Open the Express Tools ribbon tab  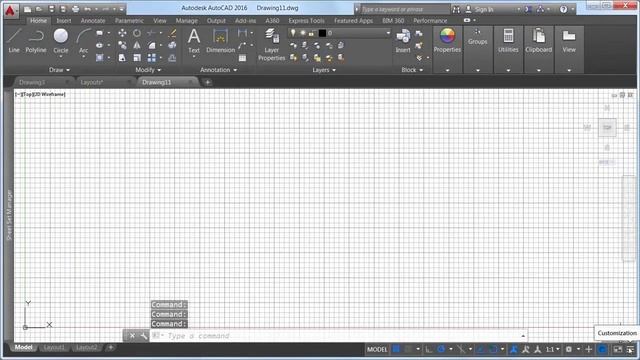307,20
